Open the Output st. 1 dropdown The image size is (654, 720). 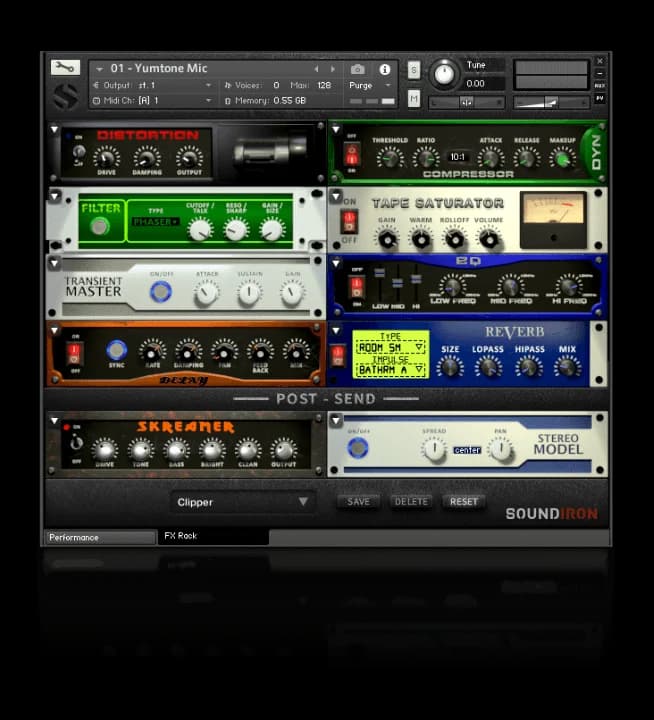(x=152, y=85)
